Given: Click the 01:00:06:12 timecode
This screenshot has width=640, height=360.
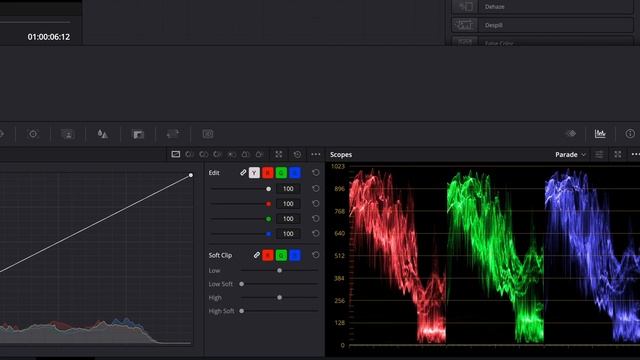Looking at the screenshot, I should (49, 37).
